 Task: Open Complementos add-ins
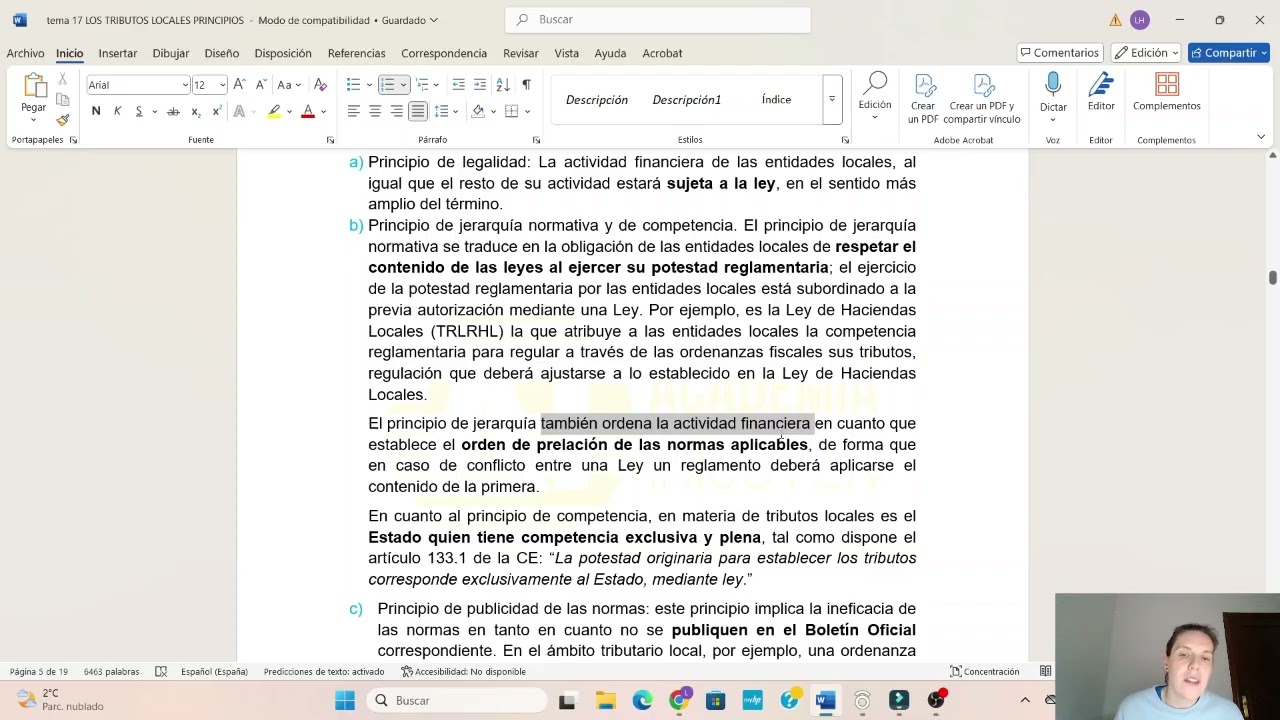(1166, 92)
